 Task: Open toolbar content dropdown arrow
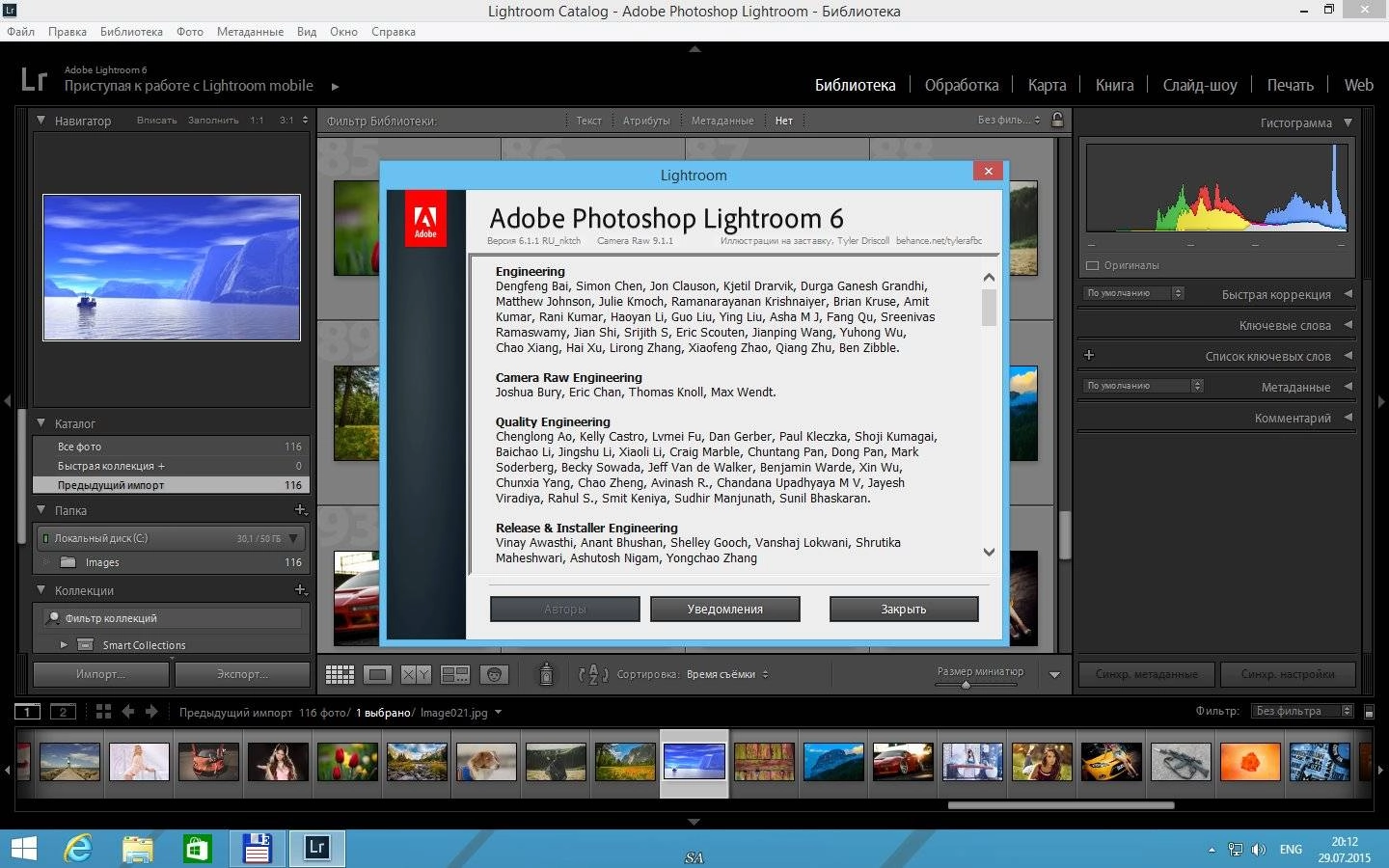tap(1054, 675)
